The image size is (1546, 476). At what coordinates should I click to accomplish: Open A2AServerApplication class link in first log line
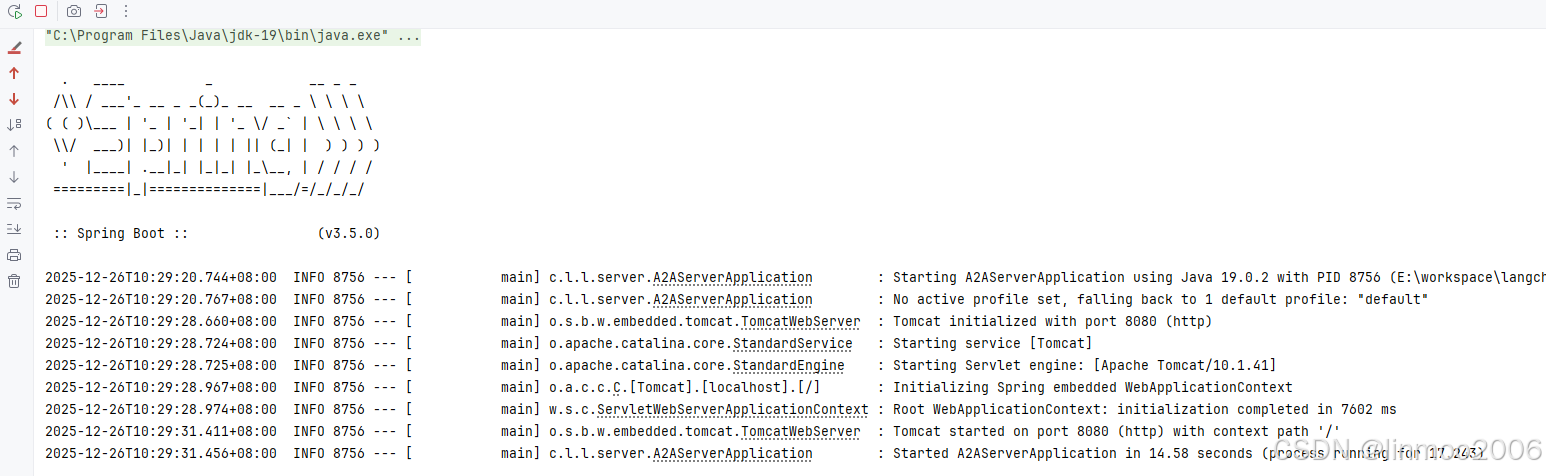[x=732, y=277]
